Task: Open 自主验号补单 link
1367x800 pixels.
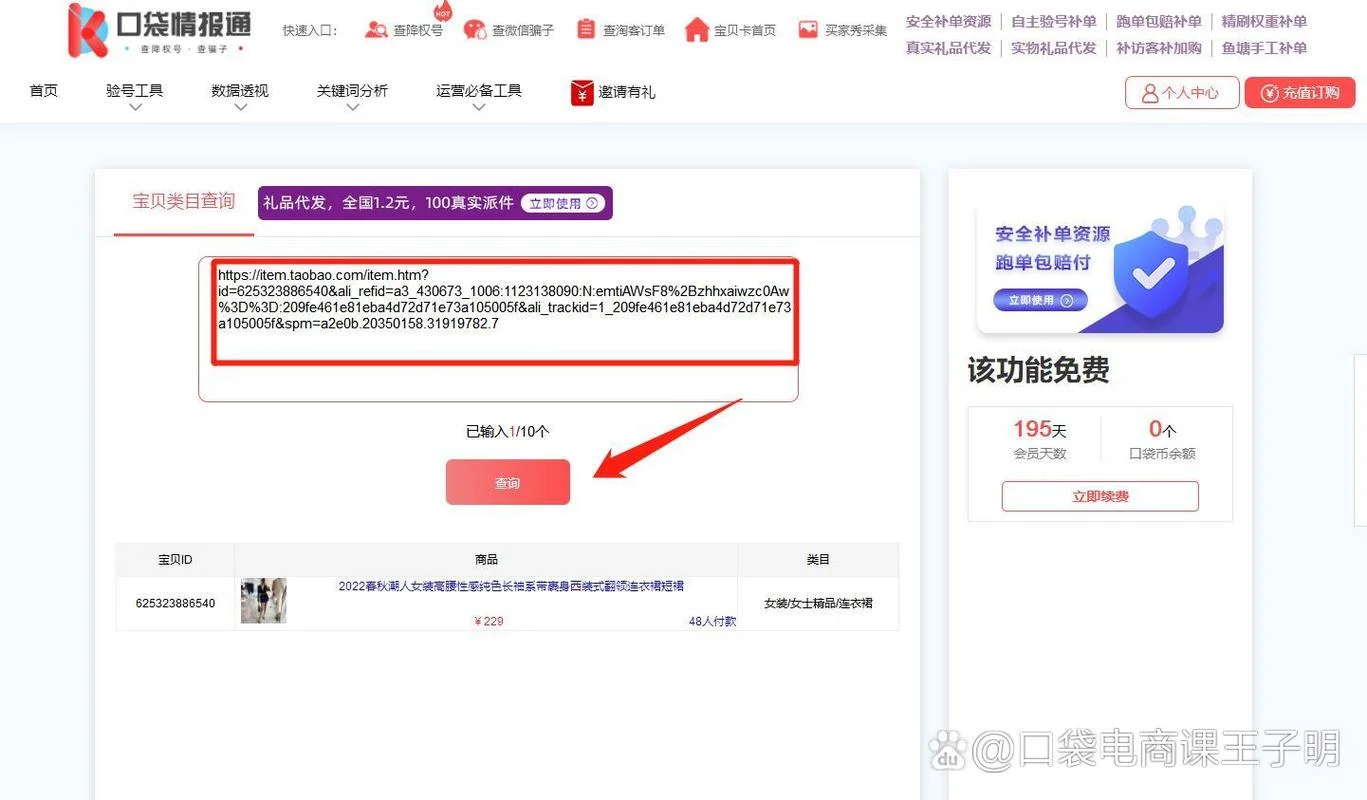Action: [1054, 21]
